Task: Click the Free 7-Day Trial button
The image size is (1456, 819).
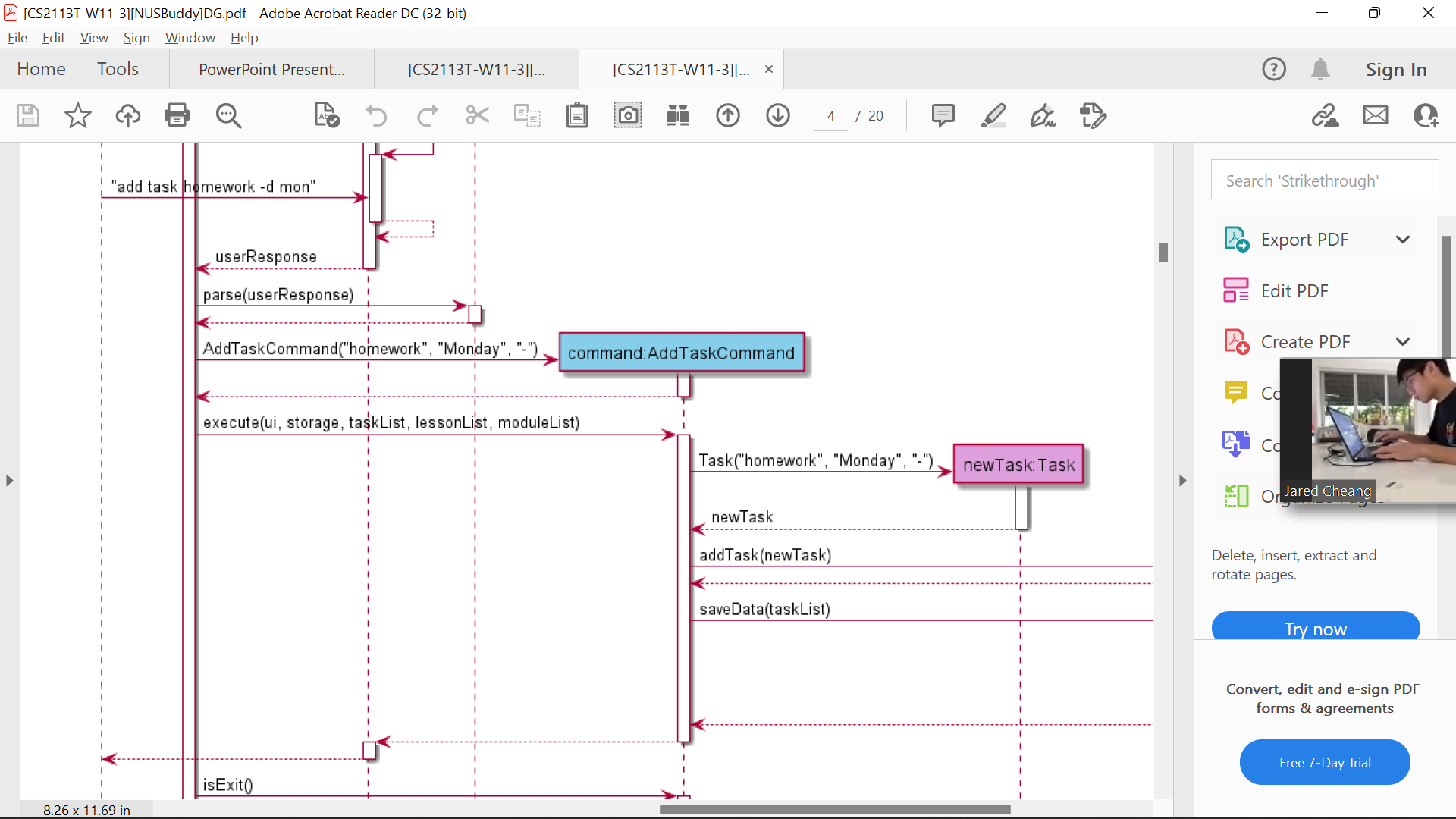Action: click(x=1324, y=762)
